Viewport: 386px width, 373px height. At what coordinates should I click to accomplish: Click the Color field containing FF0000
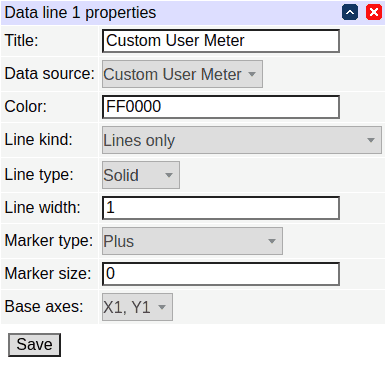coord(221,107)
